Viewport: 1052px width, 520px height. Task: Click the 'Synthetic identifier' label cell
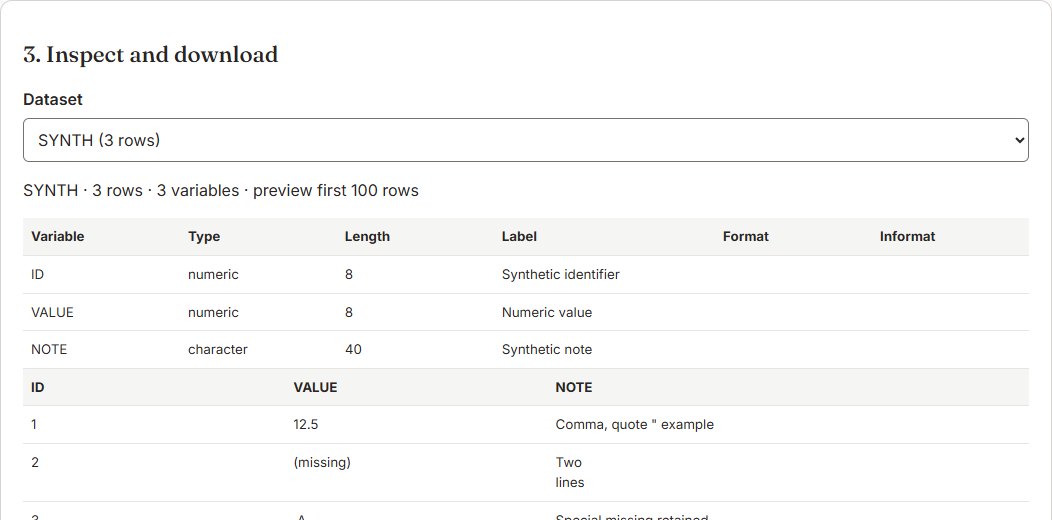coord(561,274)
